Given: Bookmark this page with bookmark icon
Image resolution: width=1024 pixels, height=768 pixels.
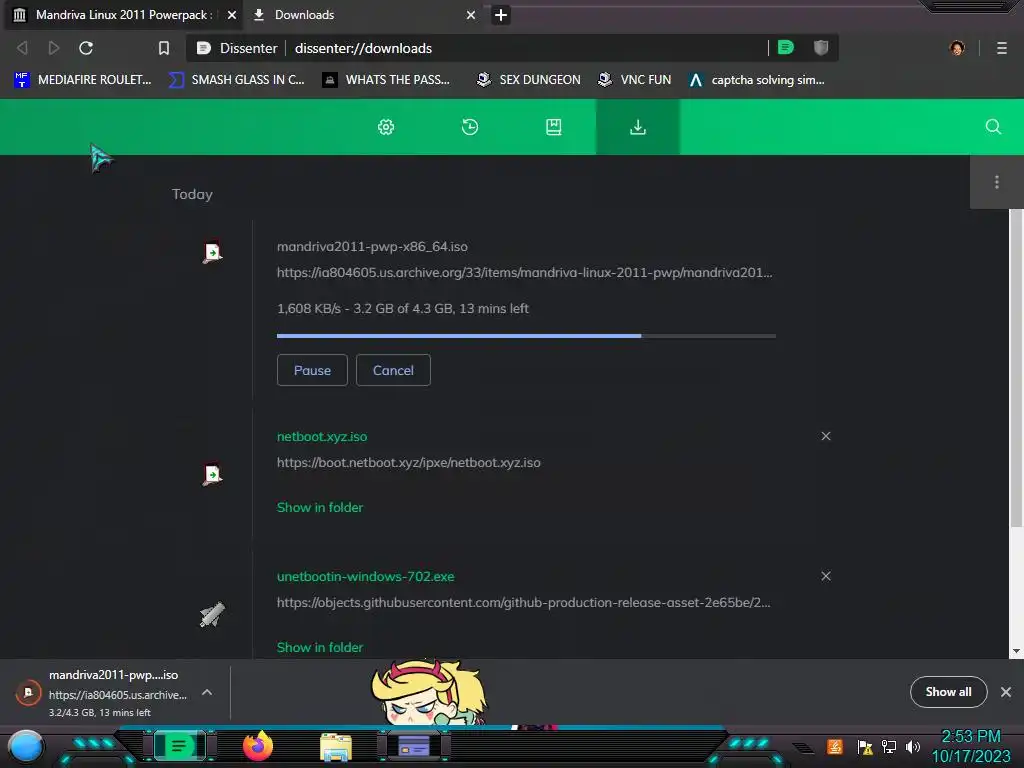Looking at the screenshot, I should pos(164,48).
